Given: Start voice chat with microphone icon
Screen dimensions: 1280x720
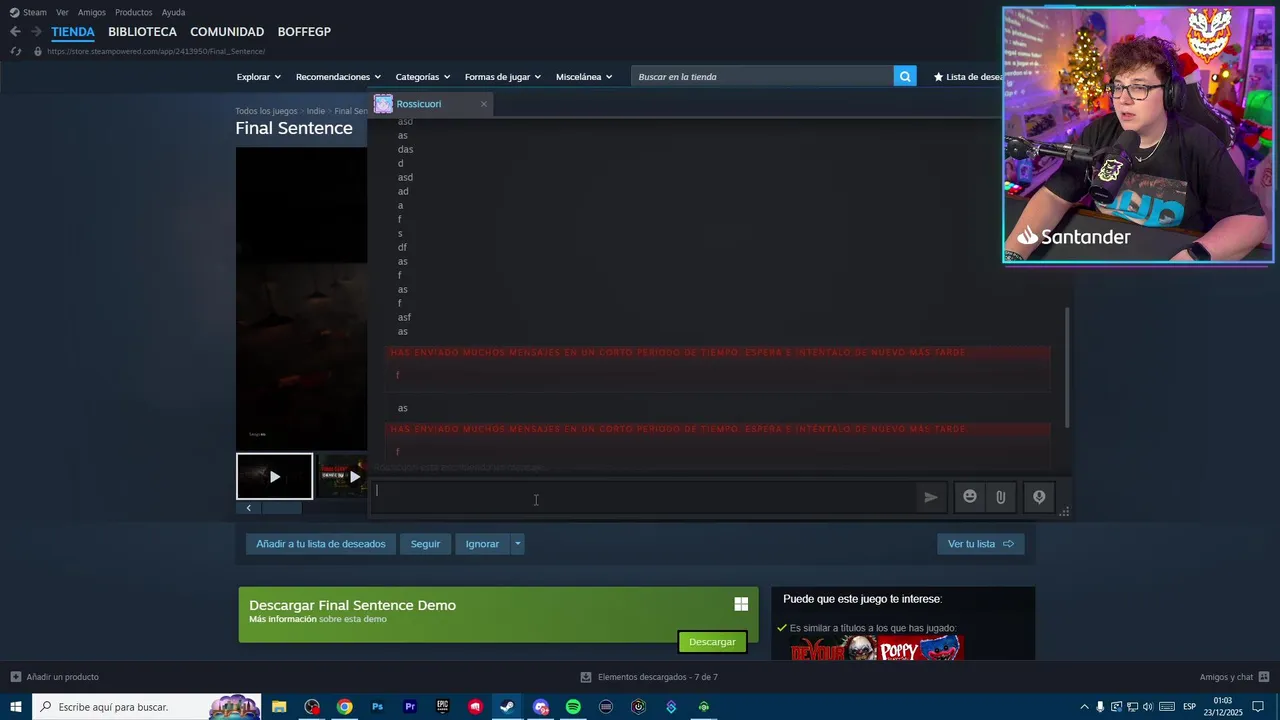Looking at the screenshot, I should point(1039,497).
